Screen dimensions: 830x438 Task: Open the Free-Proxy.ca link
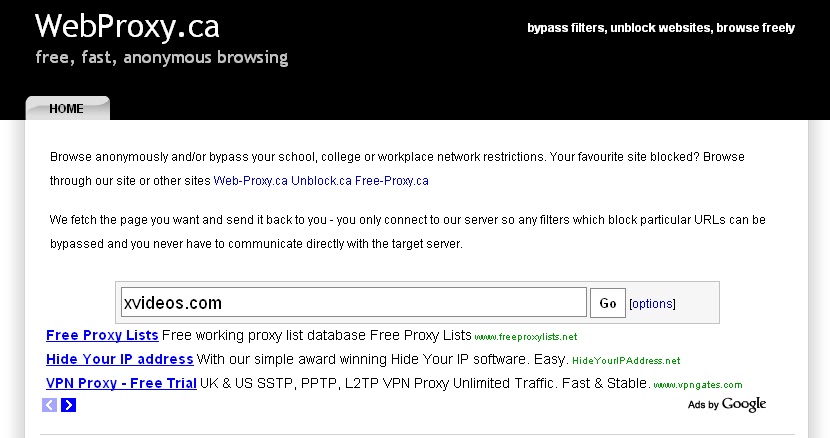click(x=392, y=181)
